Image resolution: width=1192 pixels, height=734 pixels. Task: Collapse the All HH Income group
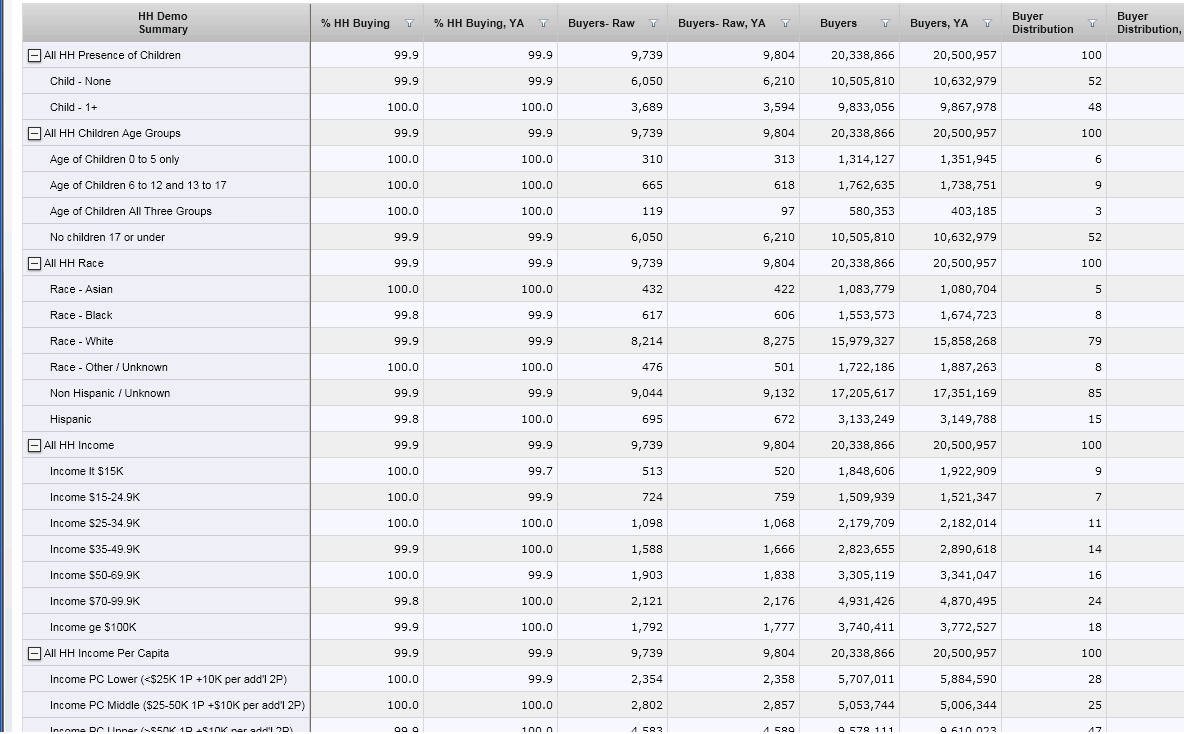click(35, 446)
